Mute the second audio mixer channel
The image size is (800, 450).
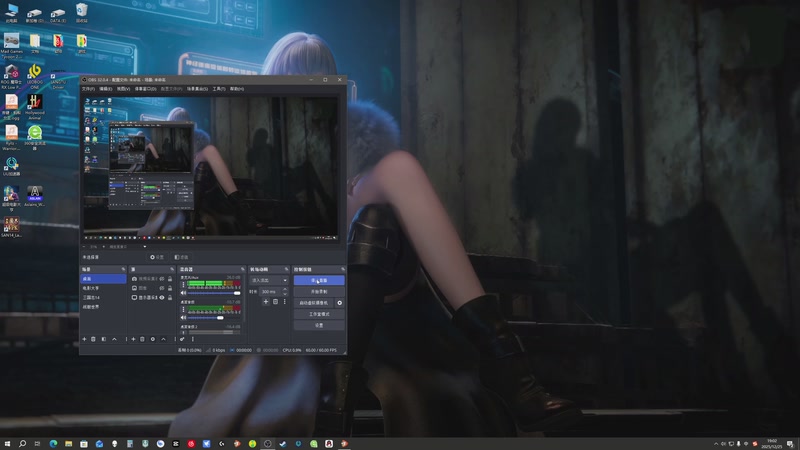point(183,317)
